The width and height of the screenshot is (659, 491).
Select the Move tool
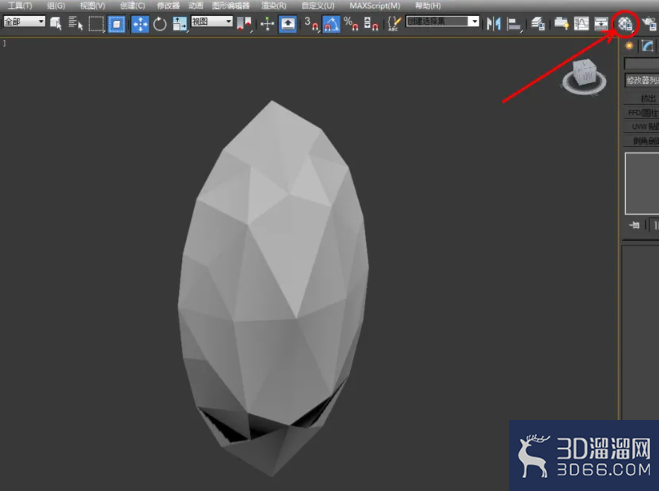click(x=140, y=24)
